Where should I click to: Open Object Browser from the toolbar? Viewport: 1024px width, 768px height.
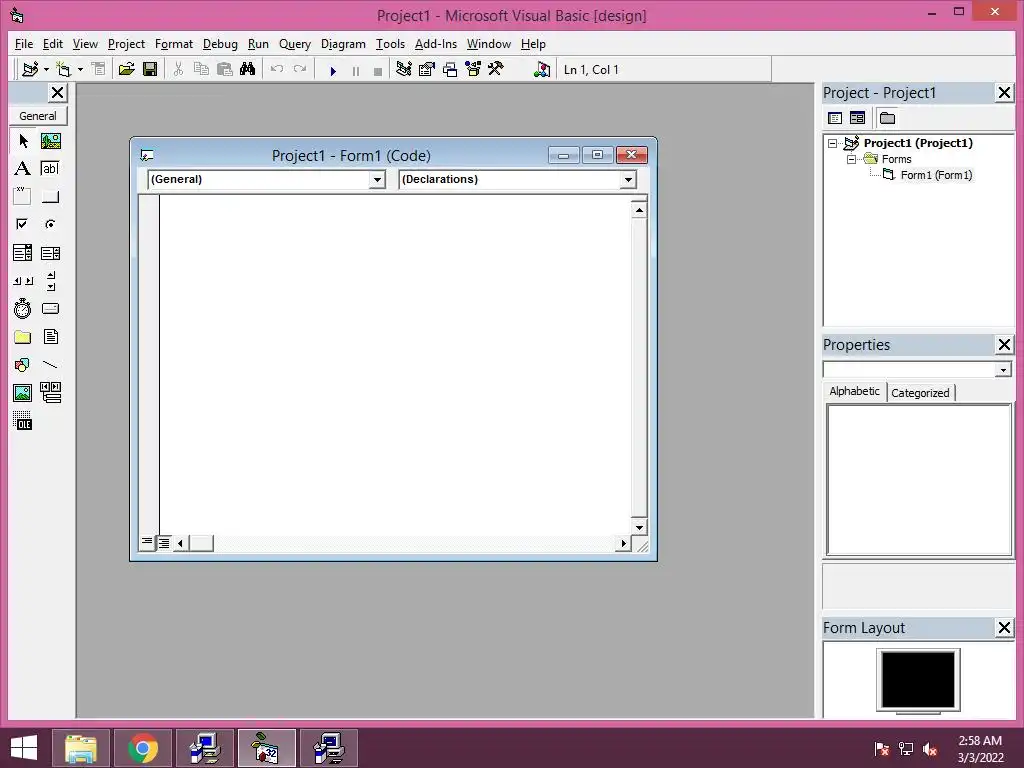(x=473, y=69)
